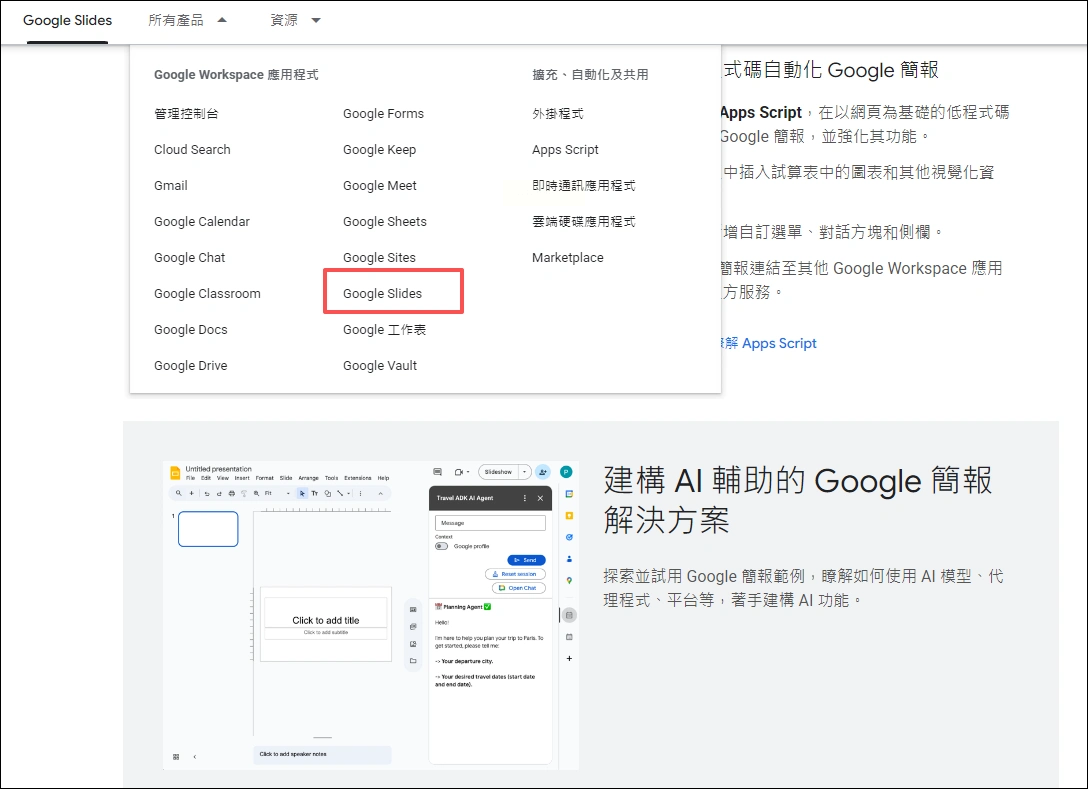
Task: Open 管理控制台 from products menu
Action: tap(186, 114)
